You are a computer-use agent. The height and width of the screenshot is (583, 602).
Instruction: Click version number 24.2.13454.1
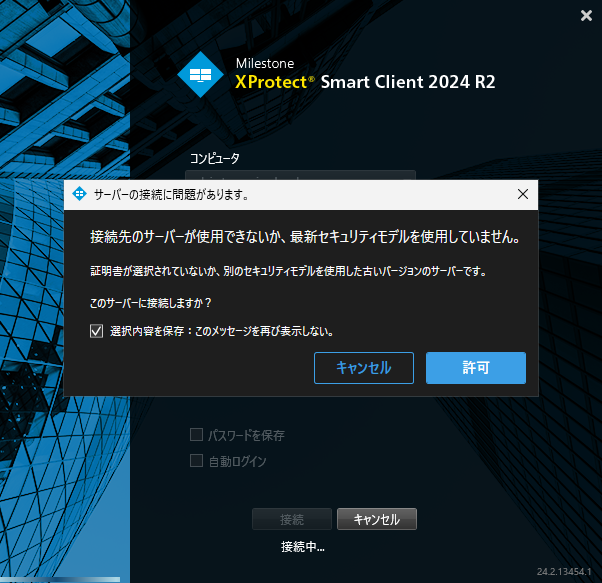(564, 571)
